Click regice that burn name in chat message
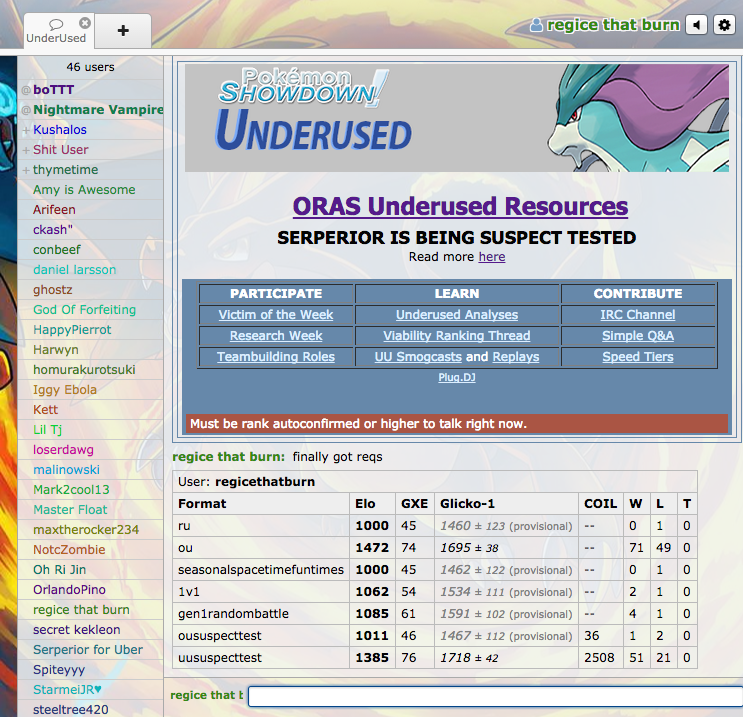Viewport: 743px width, 717px height. (228, 457)
